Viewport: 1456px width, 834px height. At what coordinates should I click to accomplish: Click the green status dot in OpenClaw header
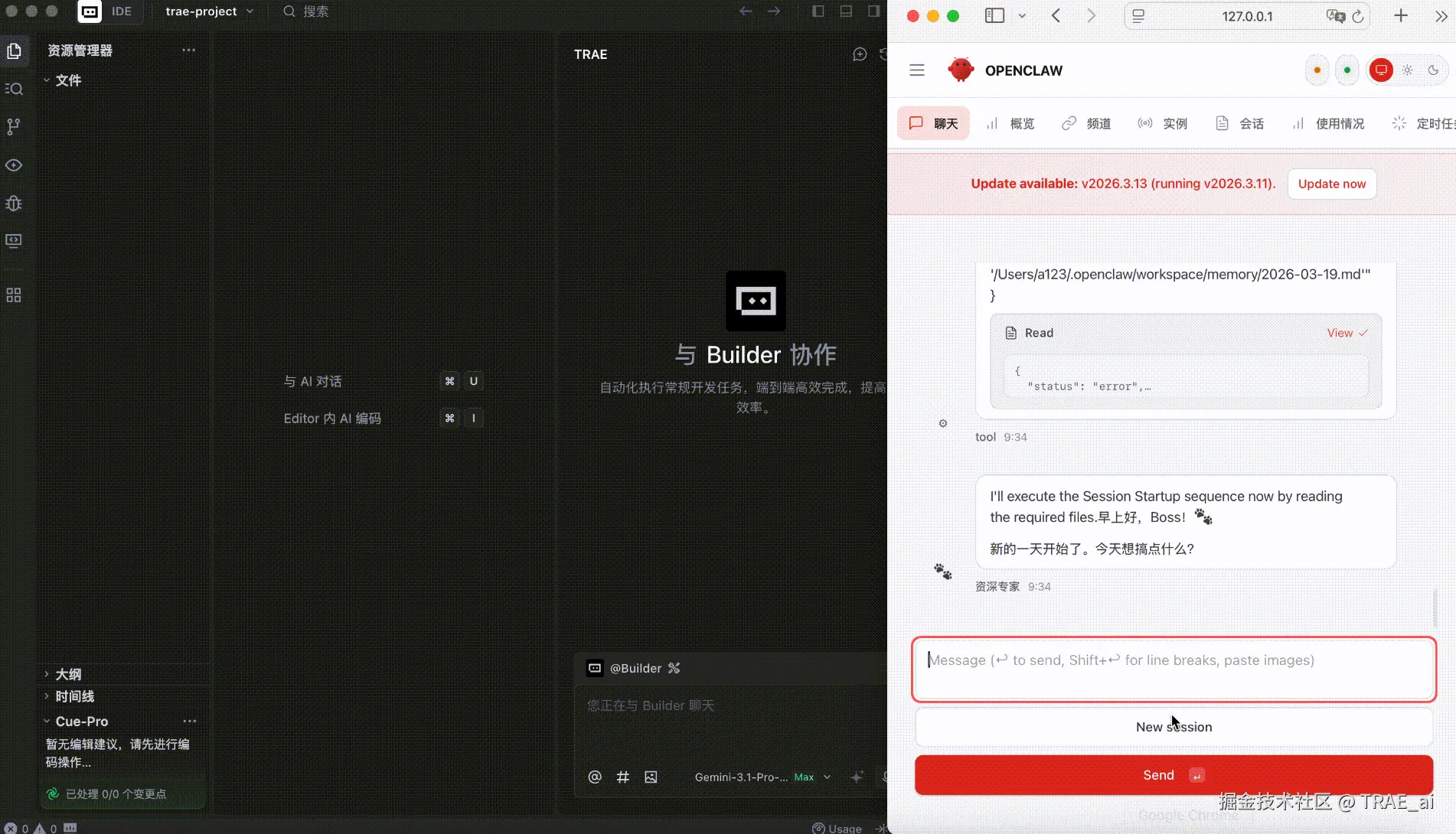(1347, 70)
